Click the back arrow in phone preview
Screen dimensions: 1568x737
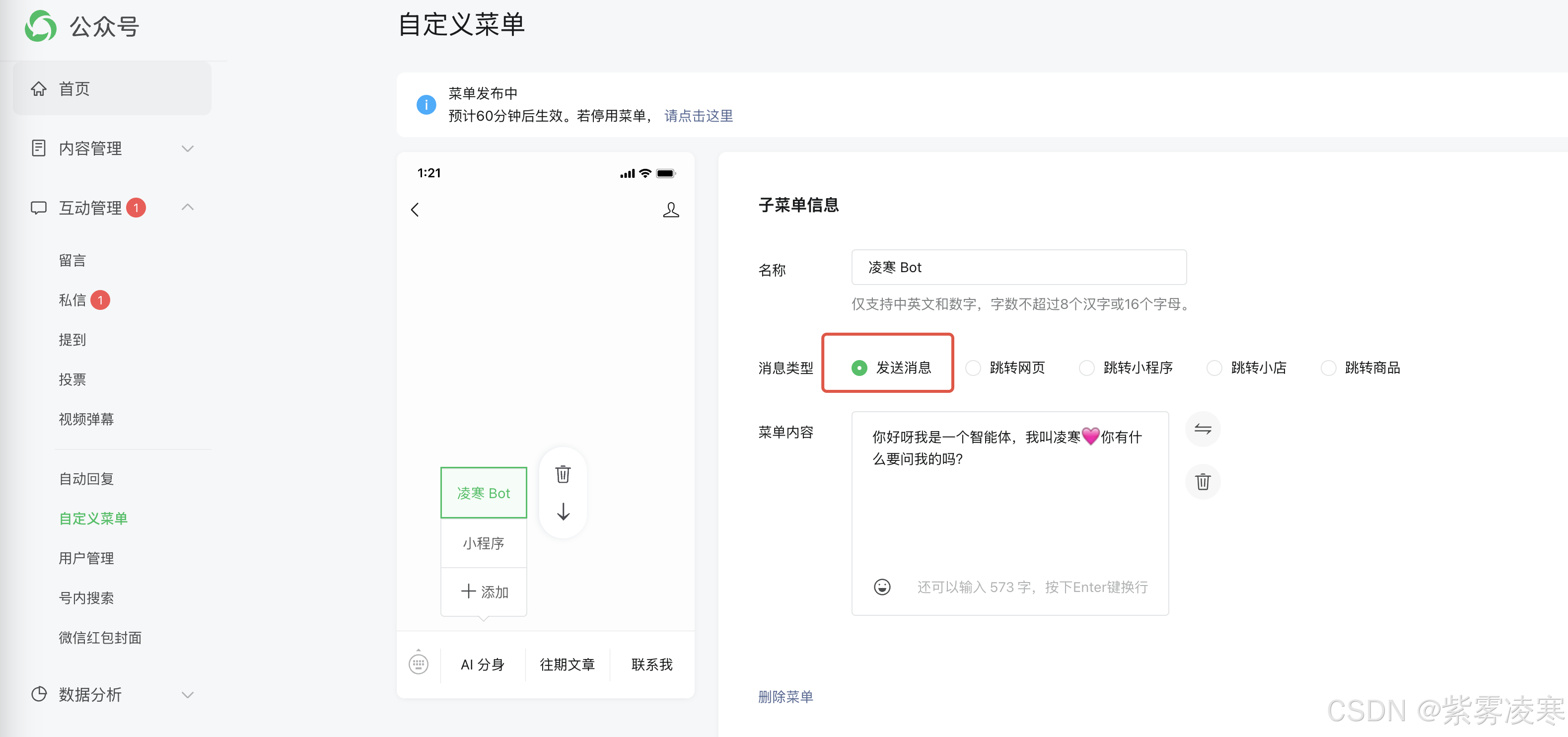[415, 210]
